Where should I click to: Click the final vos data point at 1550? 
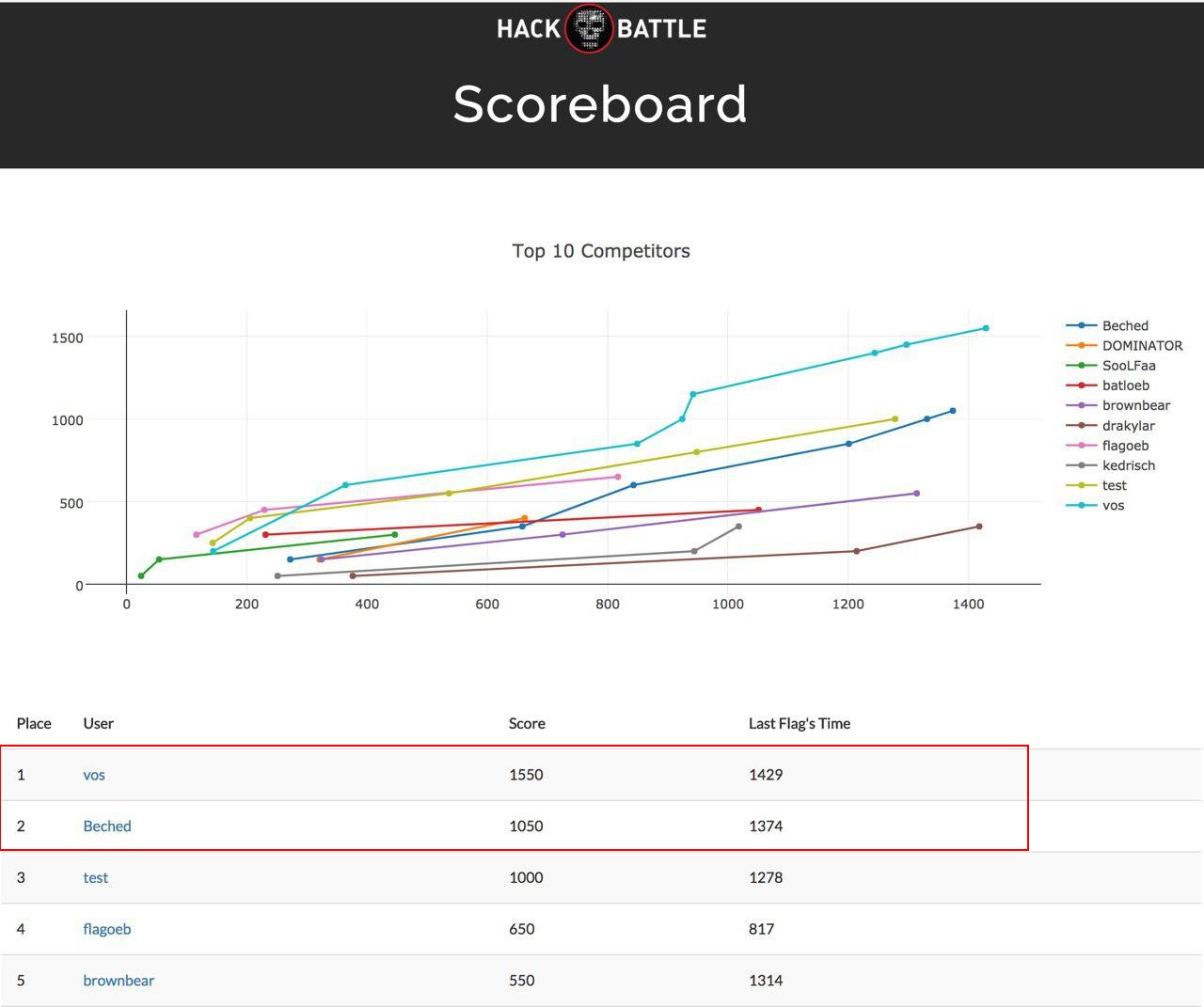(x=986, y=328)
